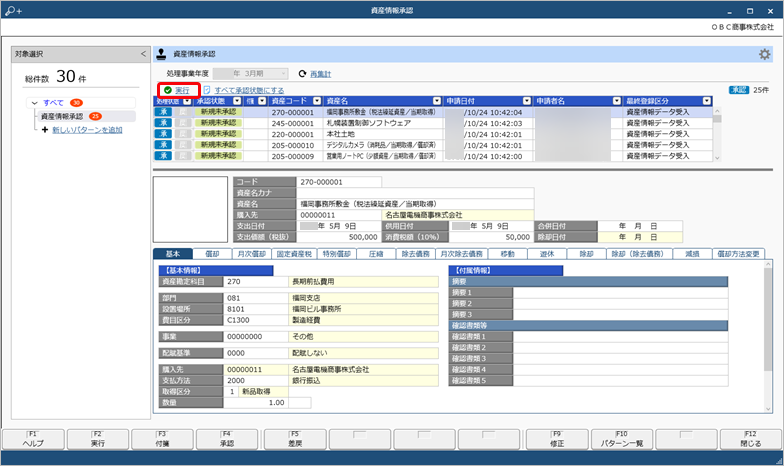
Task: Open the 処理事業年度 combo box
Action: tap(250, 74)
